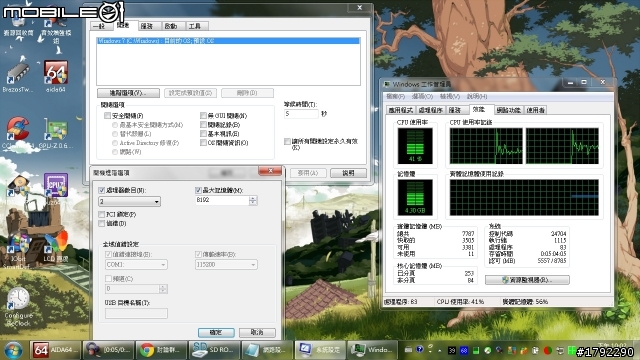Switch to the Windo... Task Manager taskbar item
The image size is (640, 360).
[373, 350]
